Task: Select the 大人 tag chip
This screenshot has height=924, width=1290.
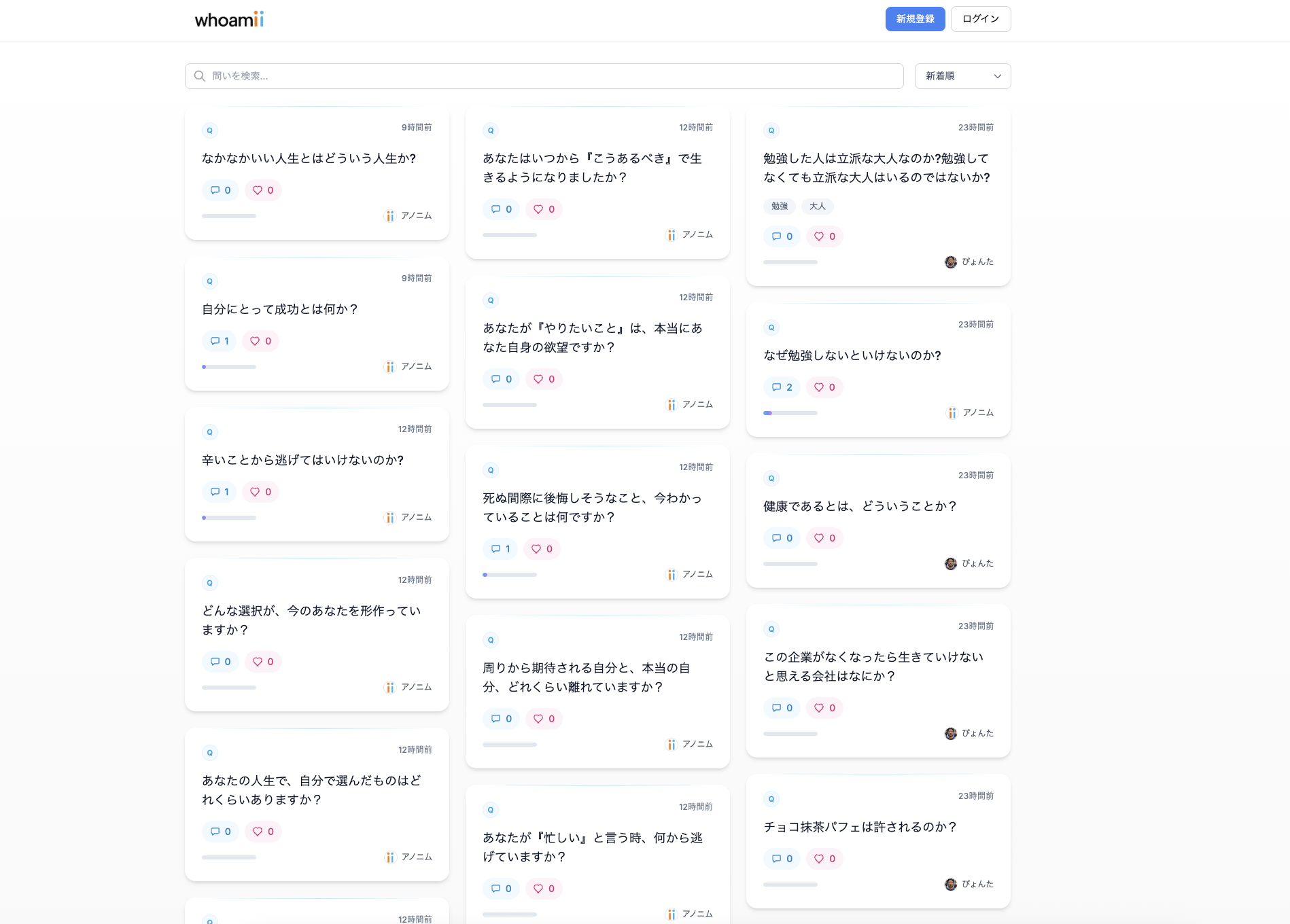Action: 817,207
